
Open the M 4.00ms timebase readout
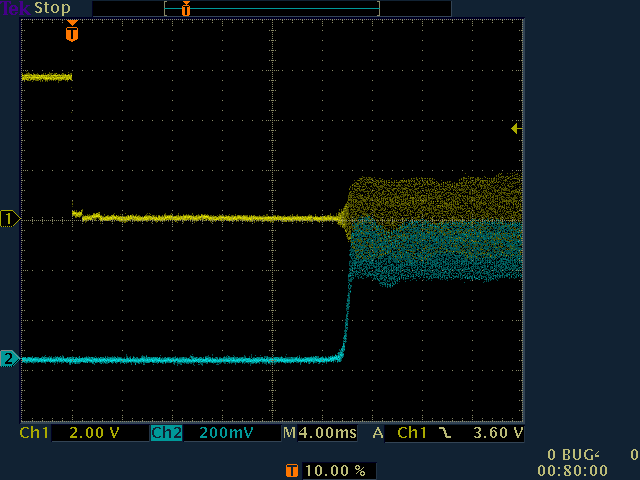[x=320, y=433]
